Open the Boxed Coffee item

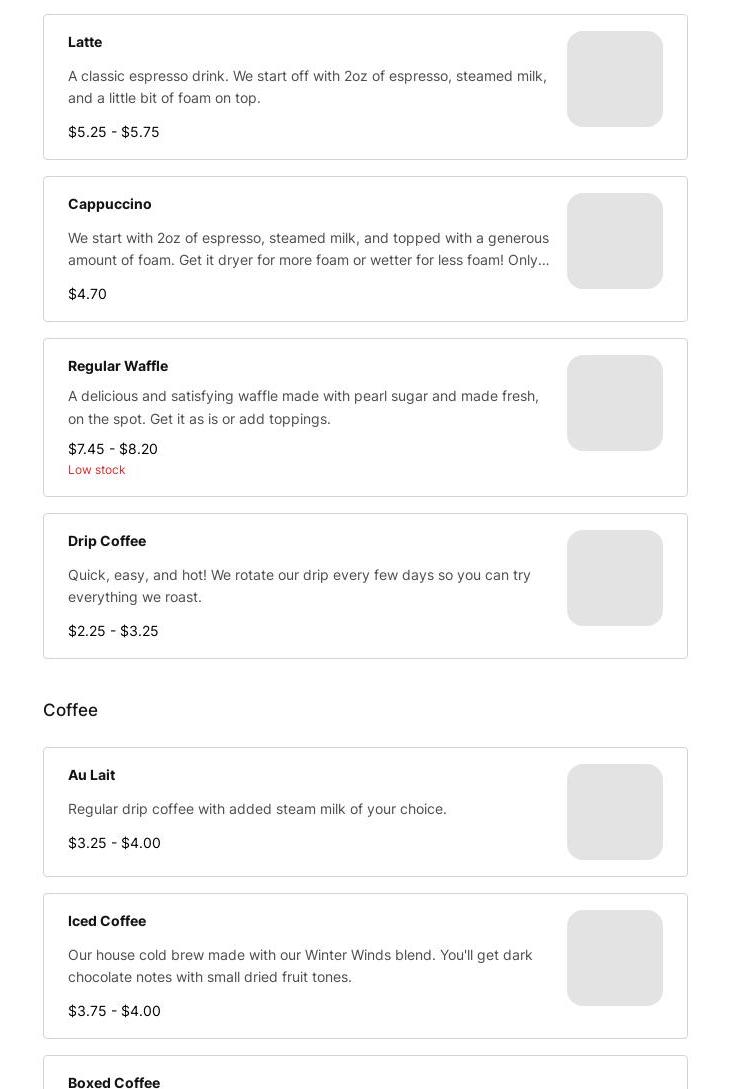point(114,1082)
